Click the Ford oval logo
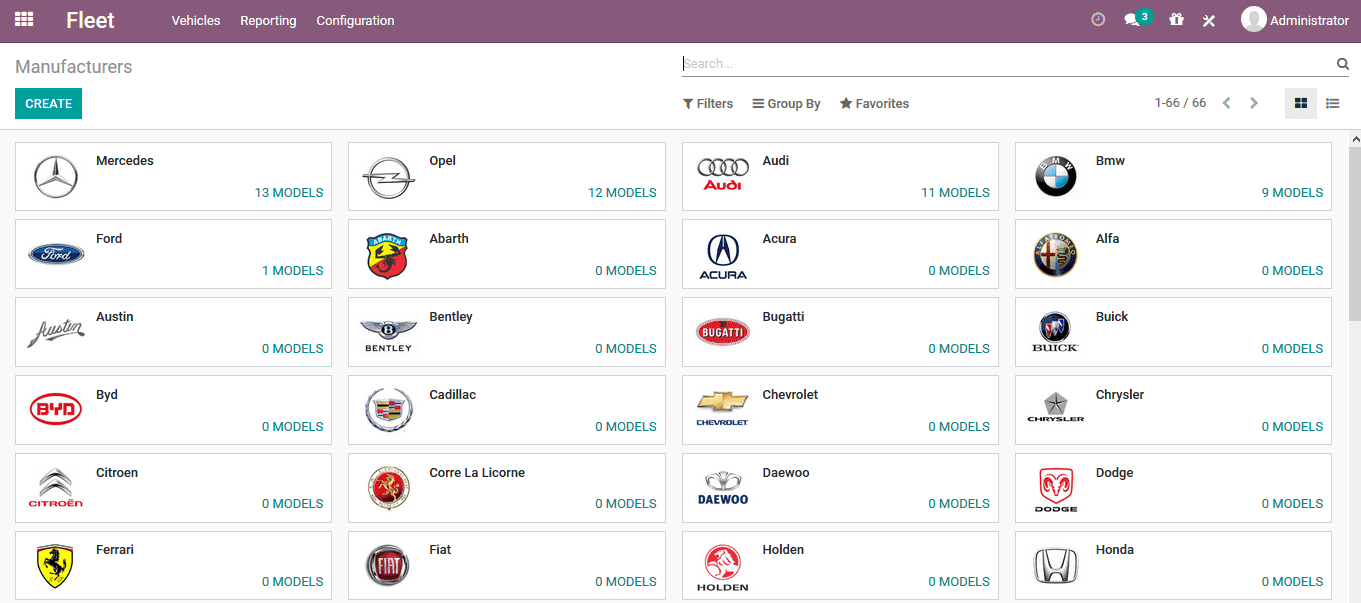Image resolution: width=1361 pixels, height=603 pixels. pyautogui.click(x=56, y=254)
